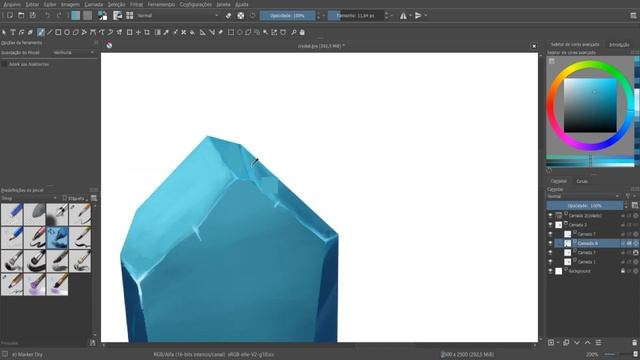
Task: Select the Move tool cross icon
Action: coord(138,32)
